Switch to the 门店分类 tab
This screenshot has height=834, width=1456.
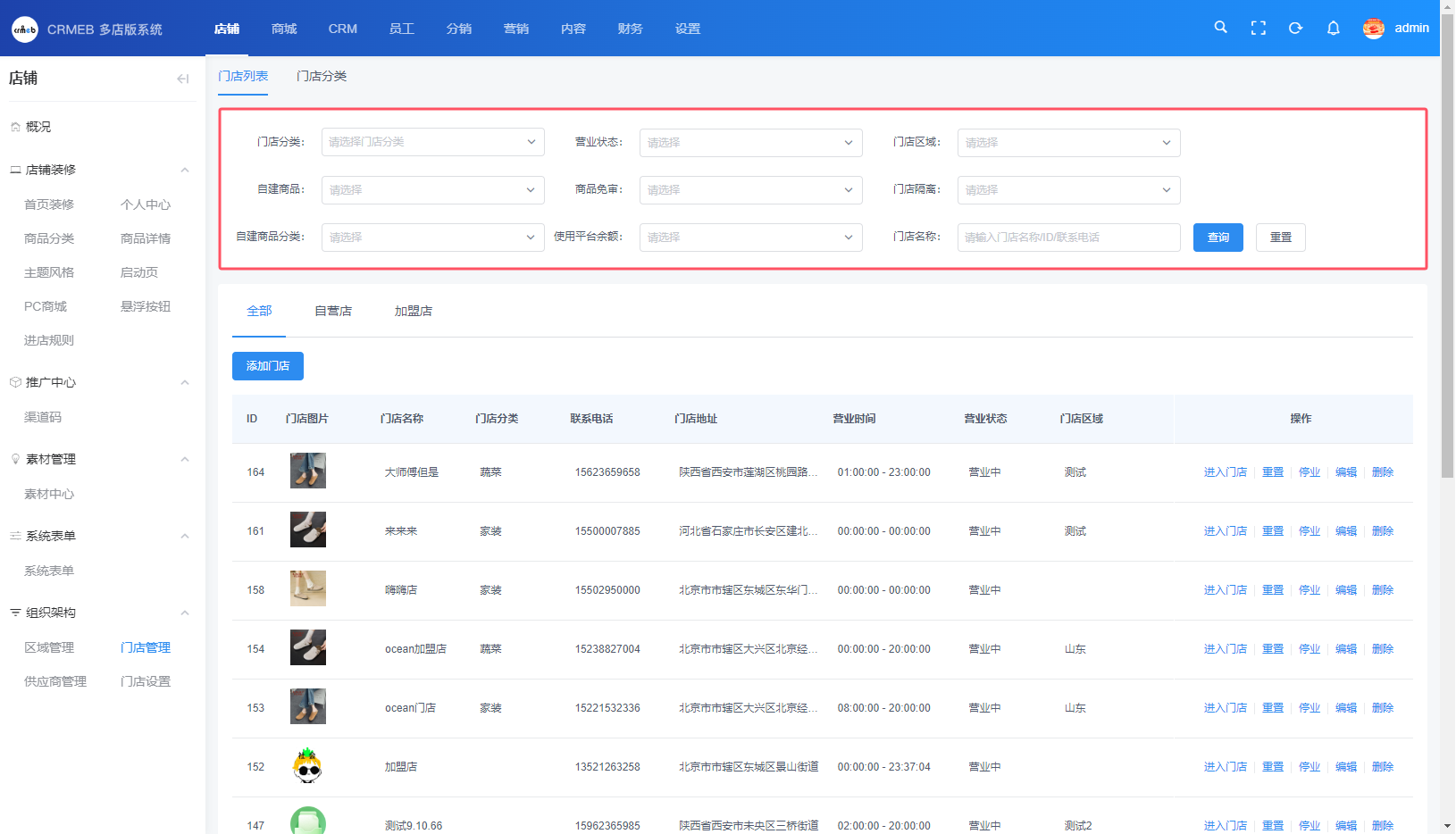[322, 77]
